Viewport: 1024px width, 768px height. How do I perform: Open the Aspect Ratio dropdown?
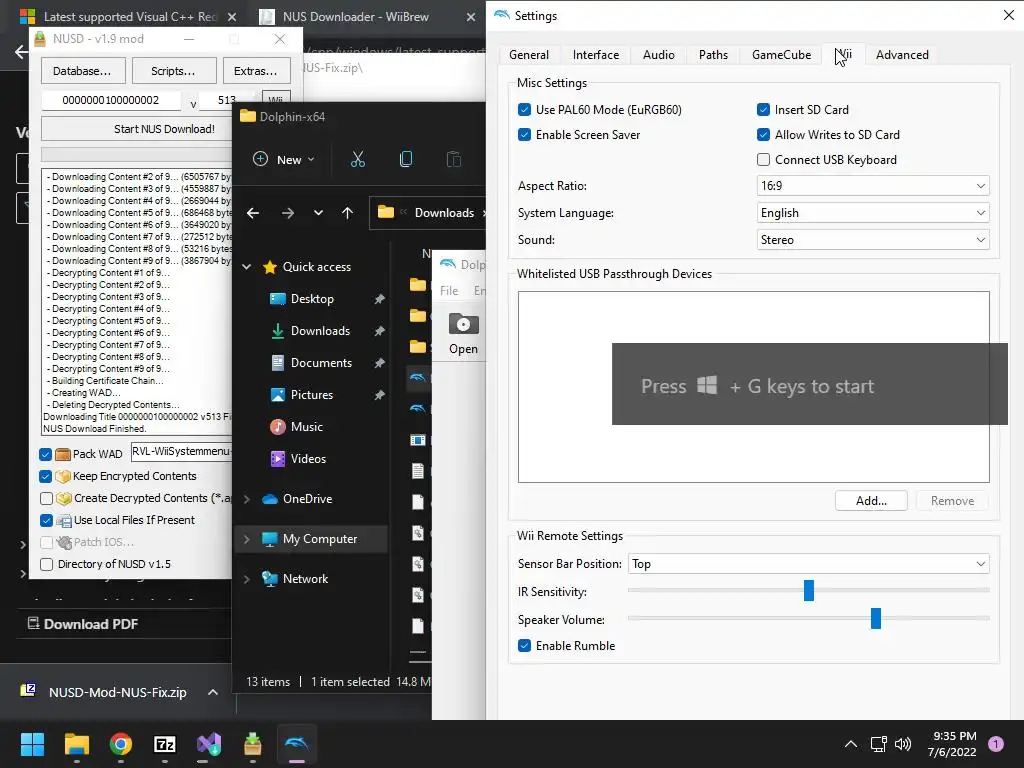pos(872,186)
